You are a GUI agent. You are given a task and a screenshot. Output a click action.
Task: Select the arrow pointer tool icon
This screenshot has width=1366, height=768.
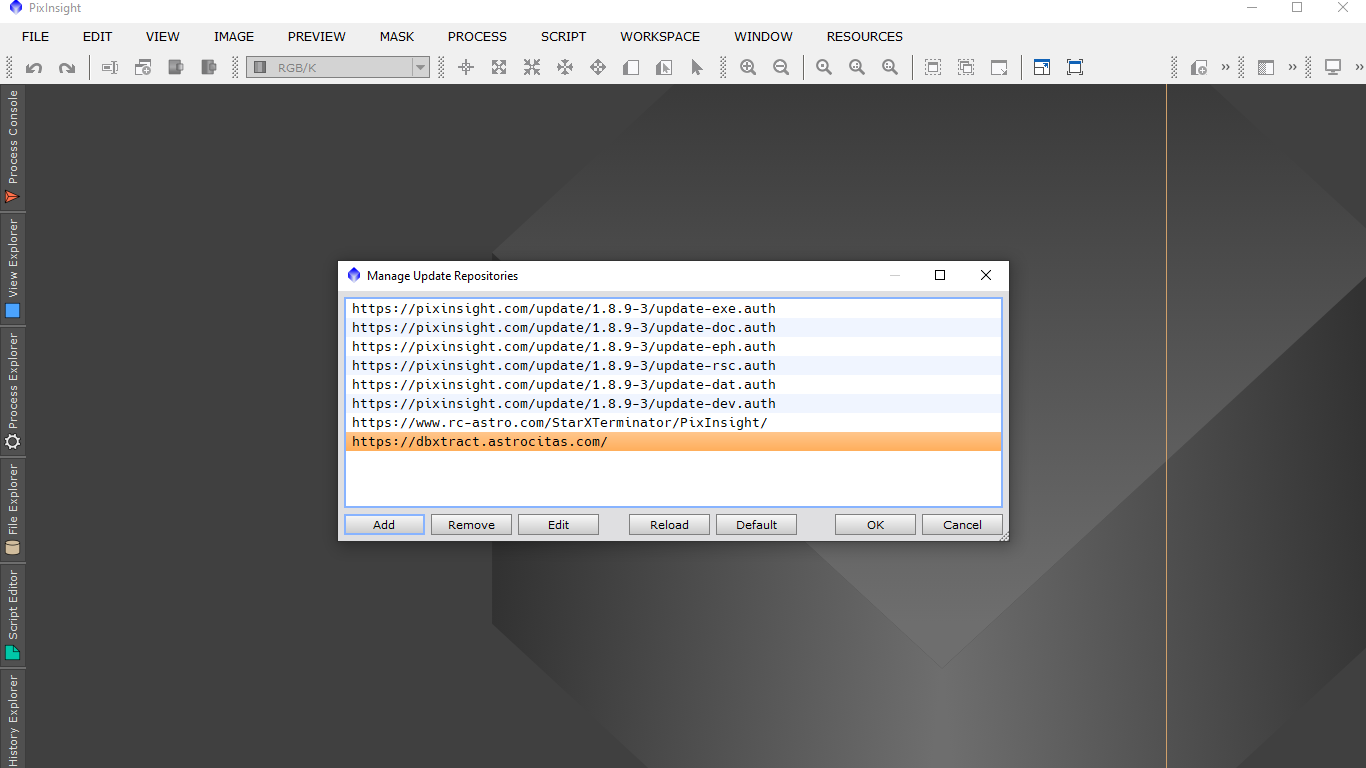click(697, 68)
